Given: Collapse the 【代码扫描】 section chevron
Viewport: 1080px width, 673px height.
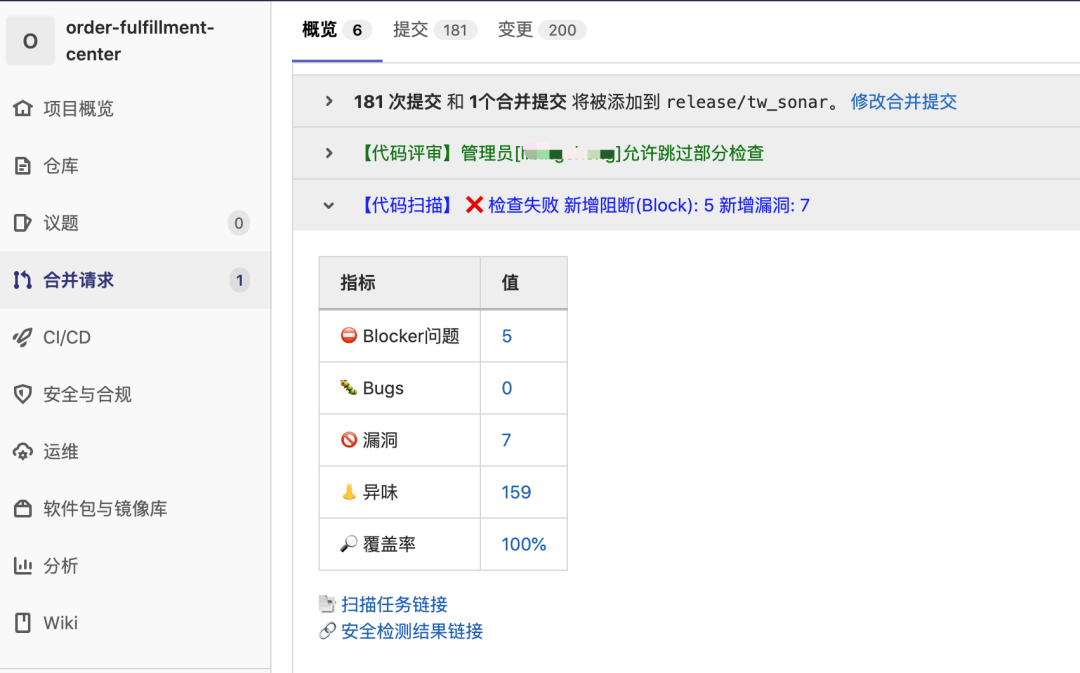Looking at the screenshot, I should (x=329, y=205).
